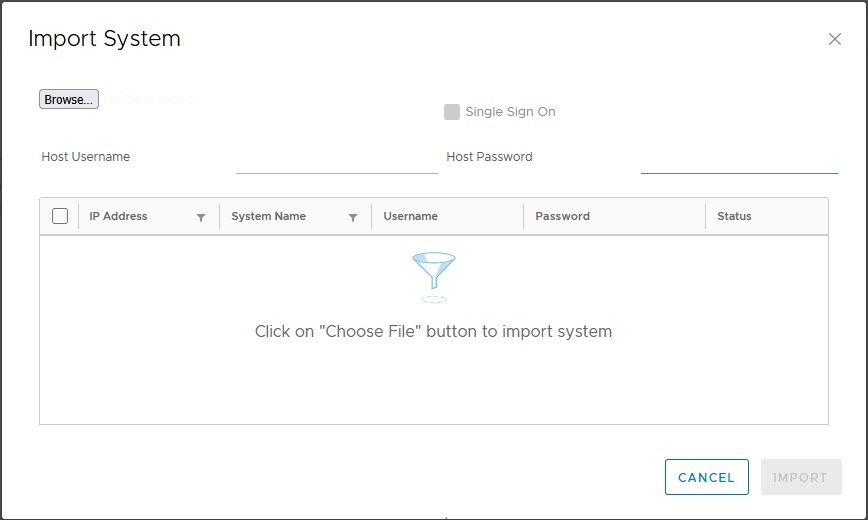Click the Import button
The image size is (868, 520).
coord(800,477)
